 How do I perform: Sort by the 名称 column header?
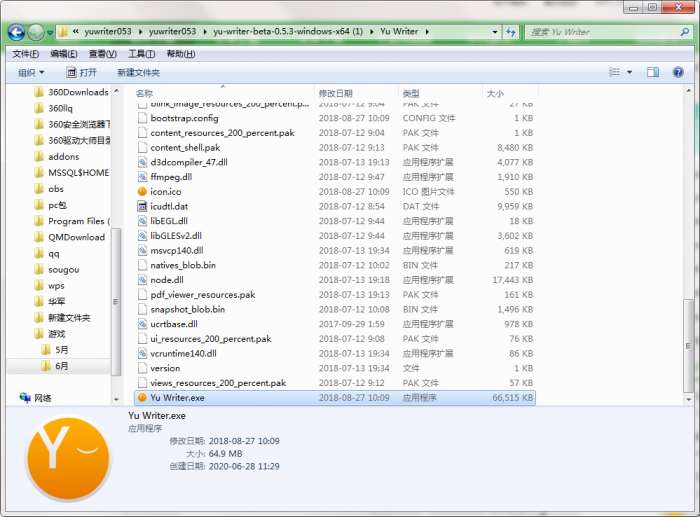[x=223, y=93]
